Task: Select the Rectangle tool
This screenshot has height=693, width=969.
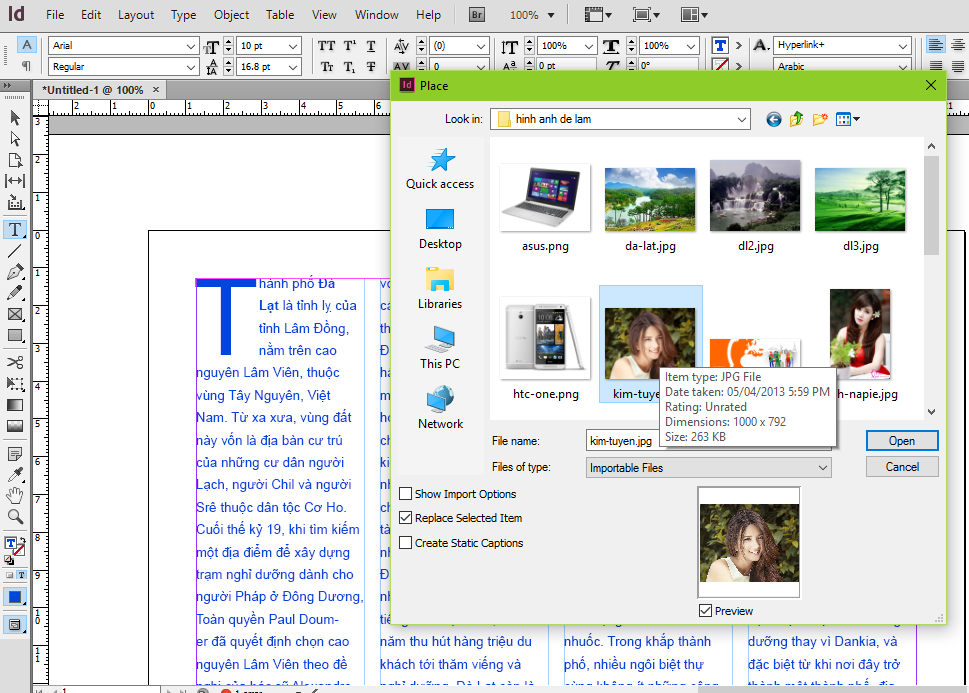Action: (x=15, y=335)
